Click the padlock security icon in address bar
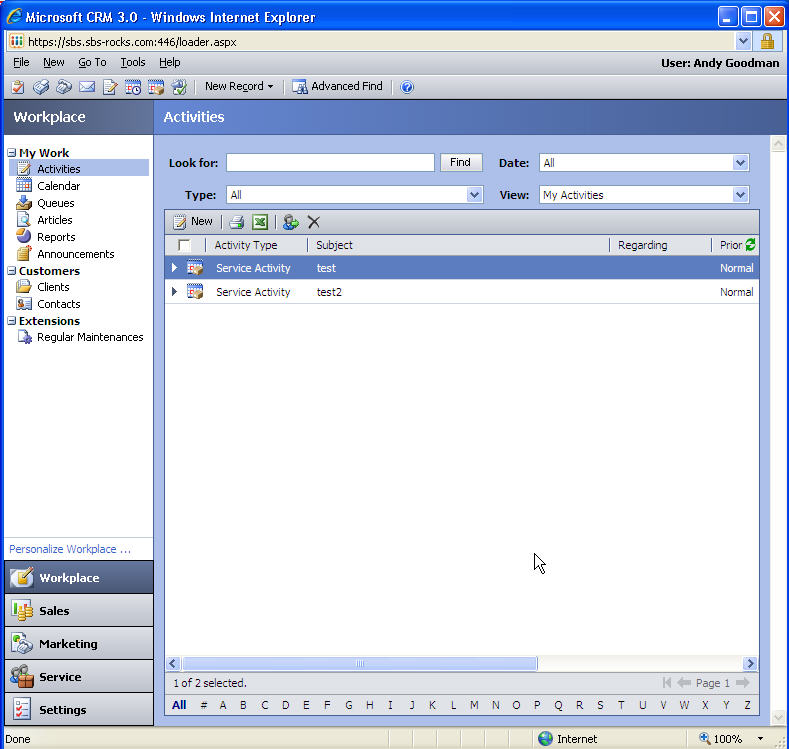 tap(767, 41)
